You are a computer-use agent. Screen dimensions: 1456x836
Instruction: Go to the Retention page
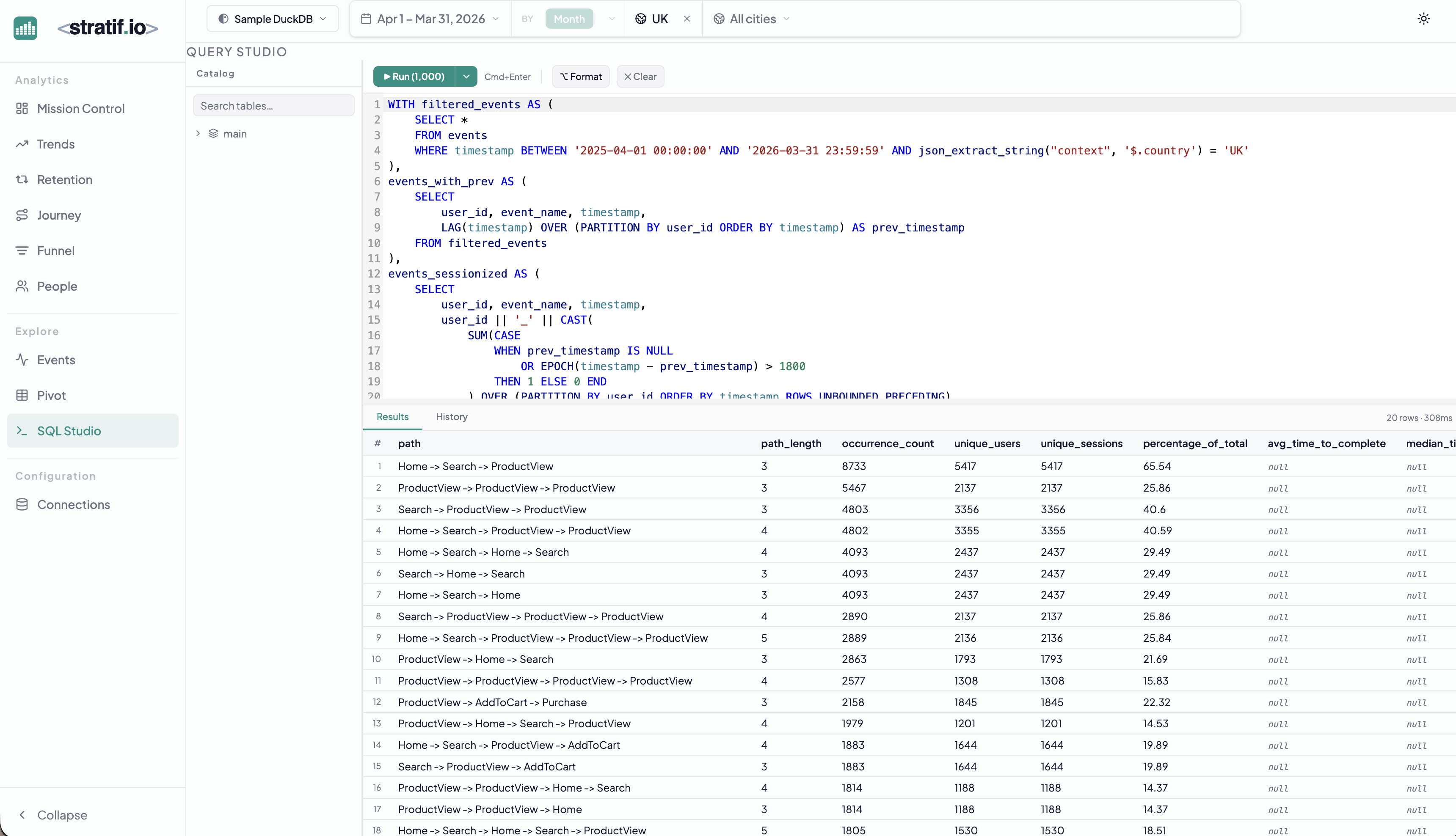[x=92, y=180]
